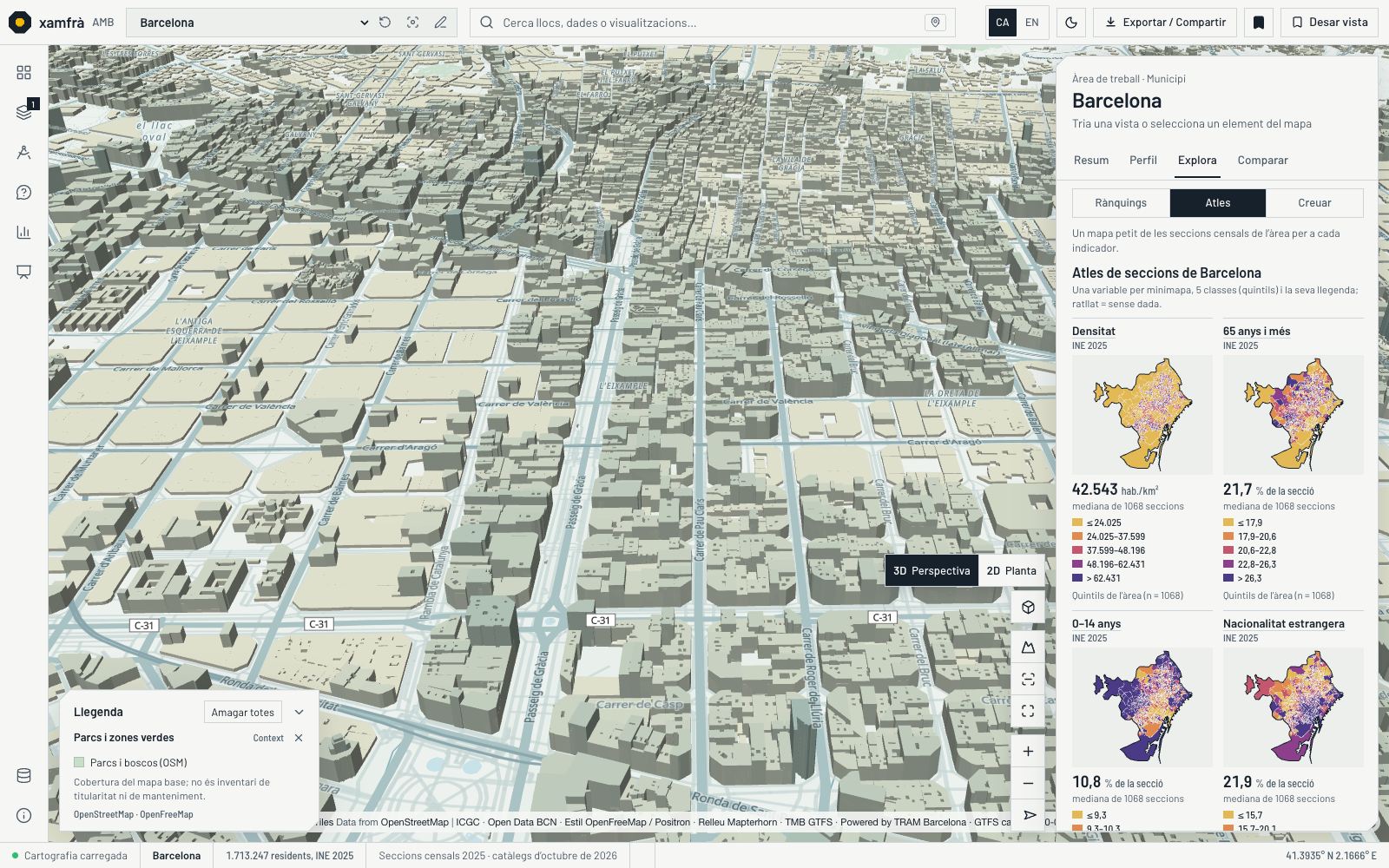Reset the work area with the refresh icon
1389x868 pixels.
click(x=385, y=23)
